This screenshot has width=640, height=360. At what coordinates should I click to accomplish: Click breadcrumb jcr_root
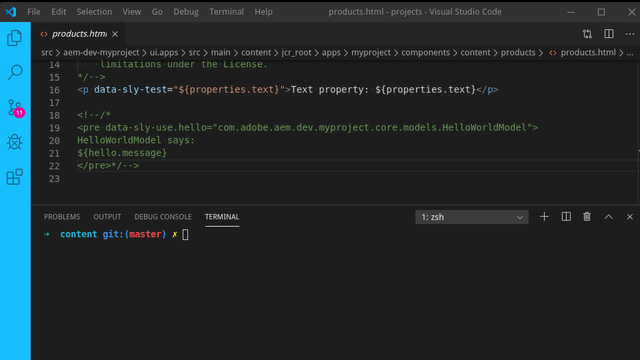coord(296,53)
